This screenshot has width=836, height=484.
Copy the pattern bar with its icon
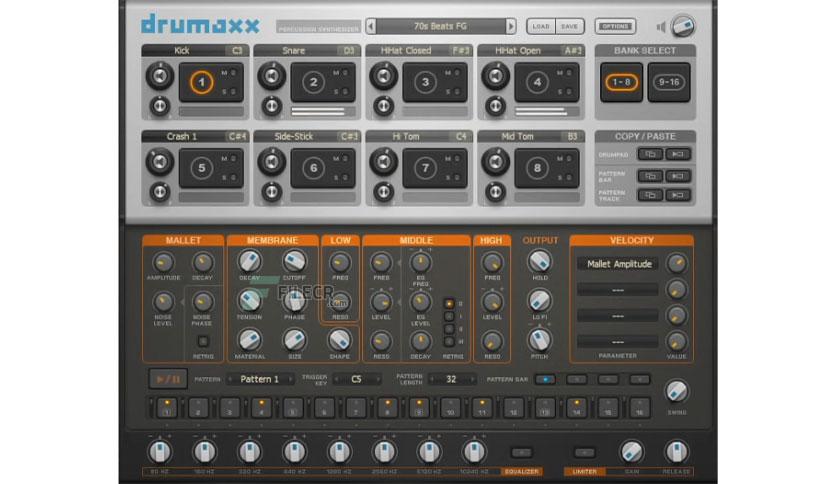click(650, 176)
